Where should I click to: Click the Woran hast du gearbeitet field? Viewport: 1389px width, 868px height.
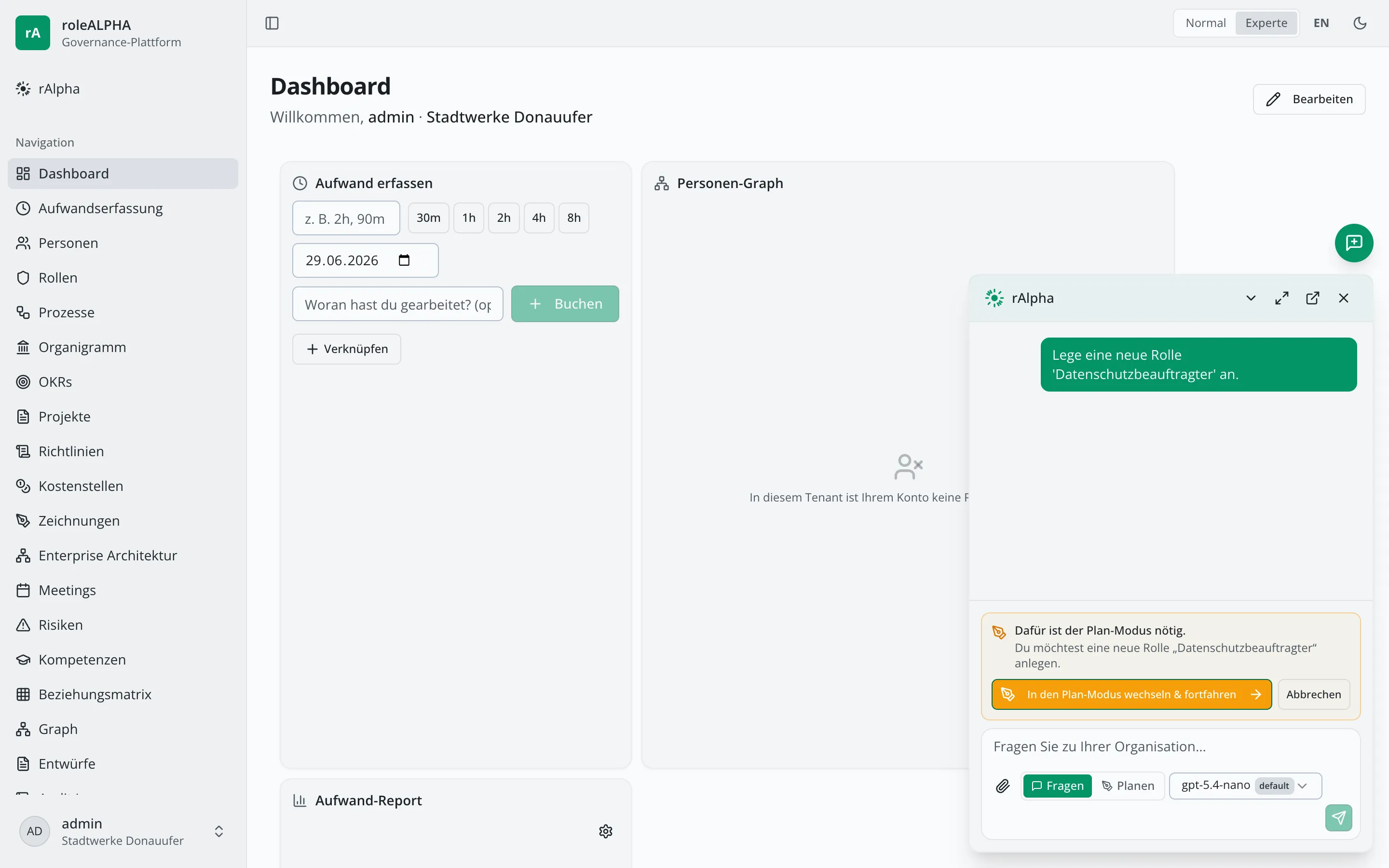[398, 304]
